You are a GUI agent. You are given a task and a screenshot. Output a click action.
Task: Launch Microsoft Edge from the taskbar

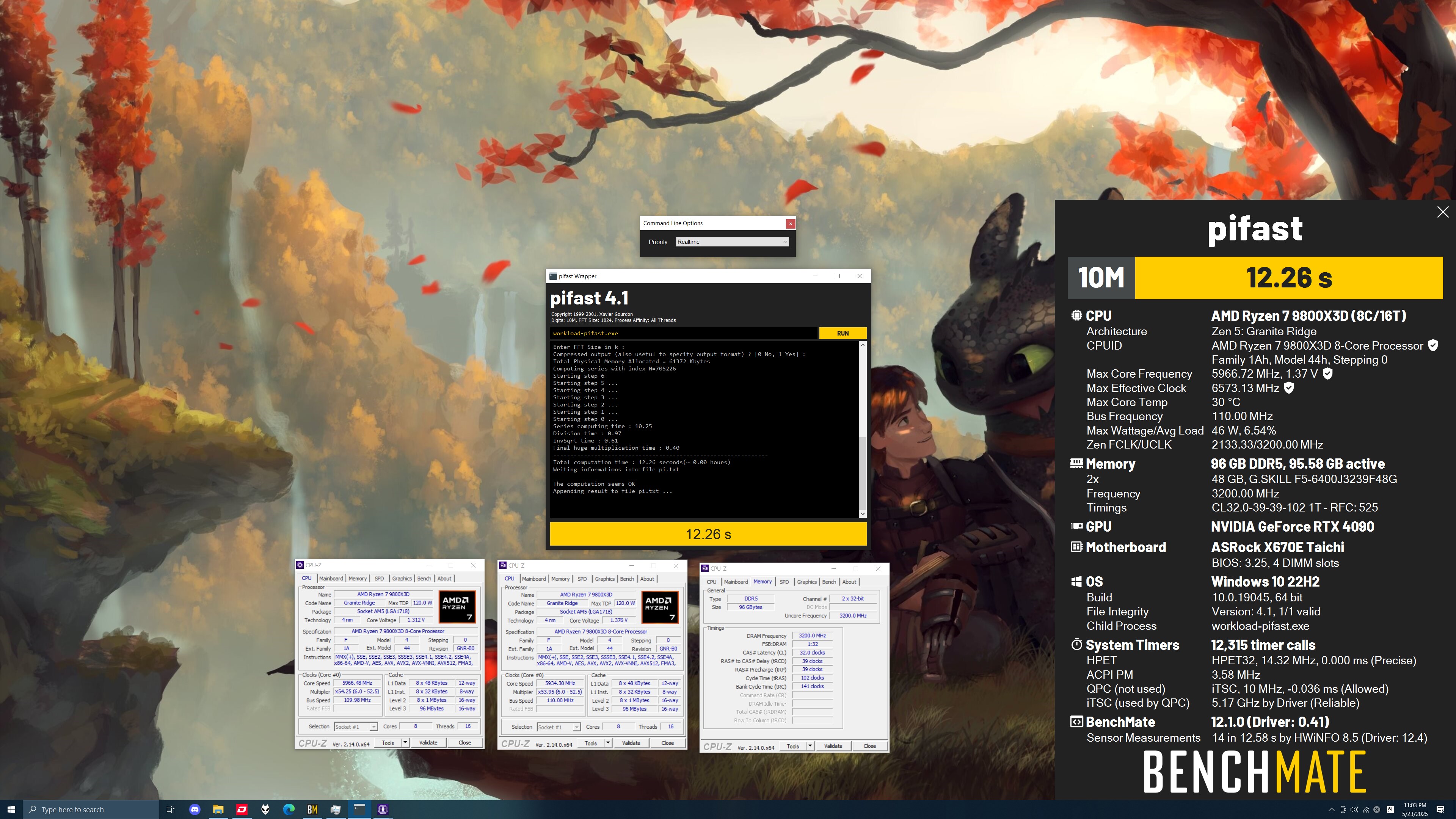tap(289, 810)
